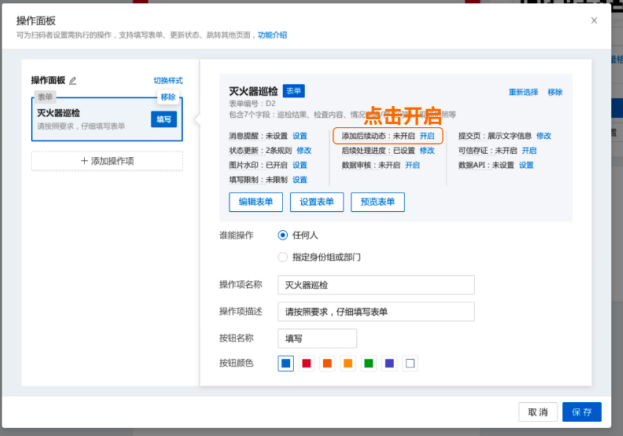Screen dimensions: 623x436
Task: Click 切换样式 to switch panel style
Action: coord(168,80)
